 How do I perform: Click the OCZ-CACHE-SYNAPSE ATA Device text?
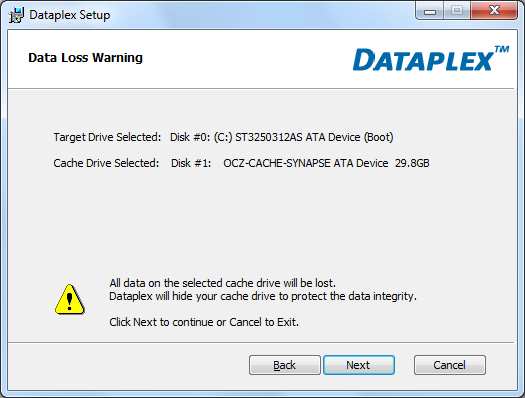point(306,163)
